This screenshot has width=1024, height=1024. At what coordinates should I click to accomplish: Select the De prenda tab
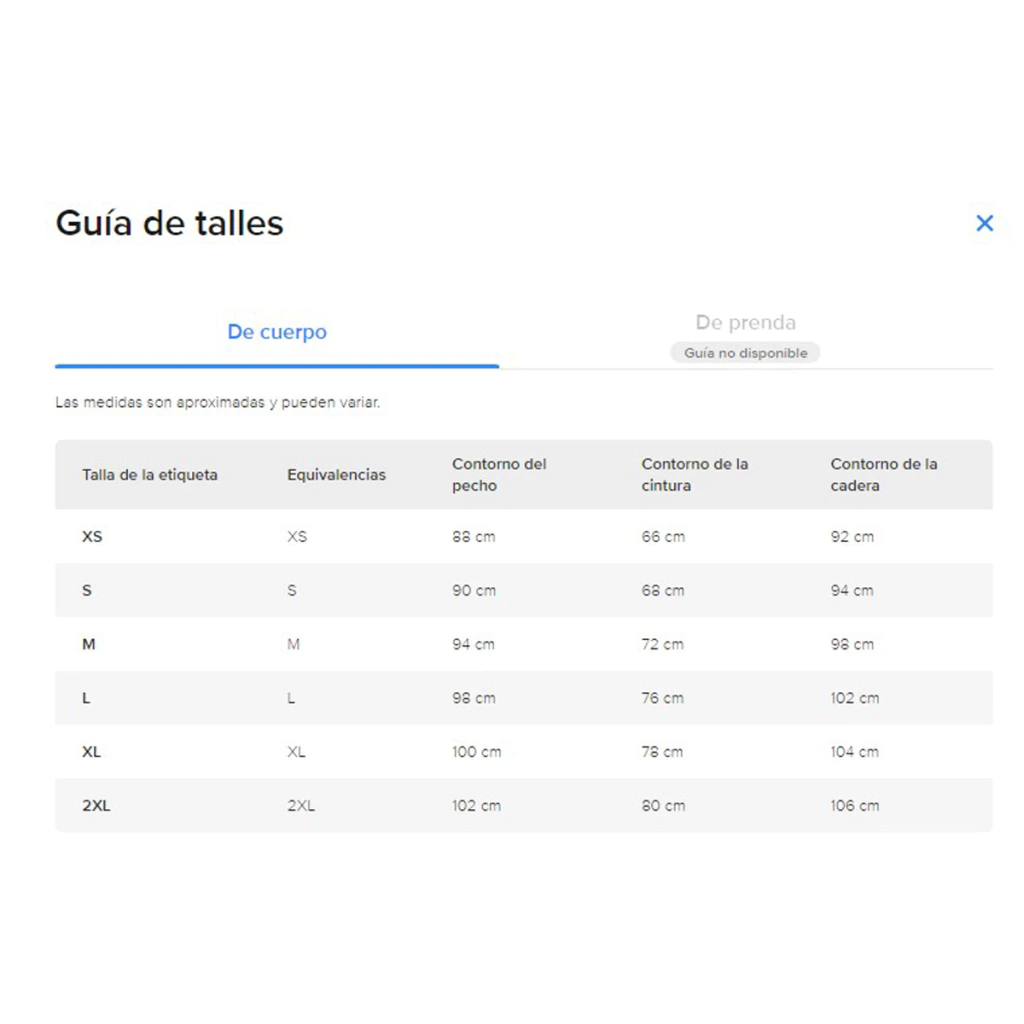(745, 323)
